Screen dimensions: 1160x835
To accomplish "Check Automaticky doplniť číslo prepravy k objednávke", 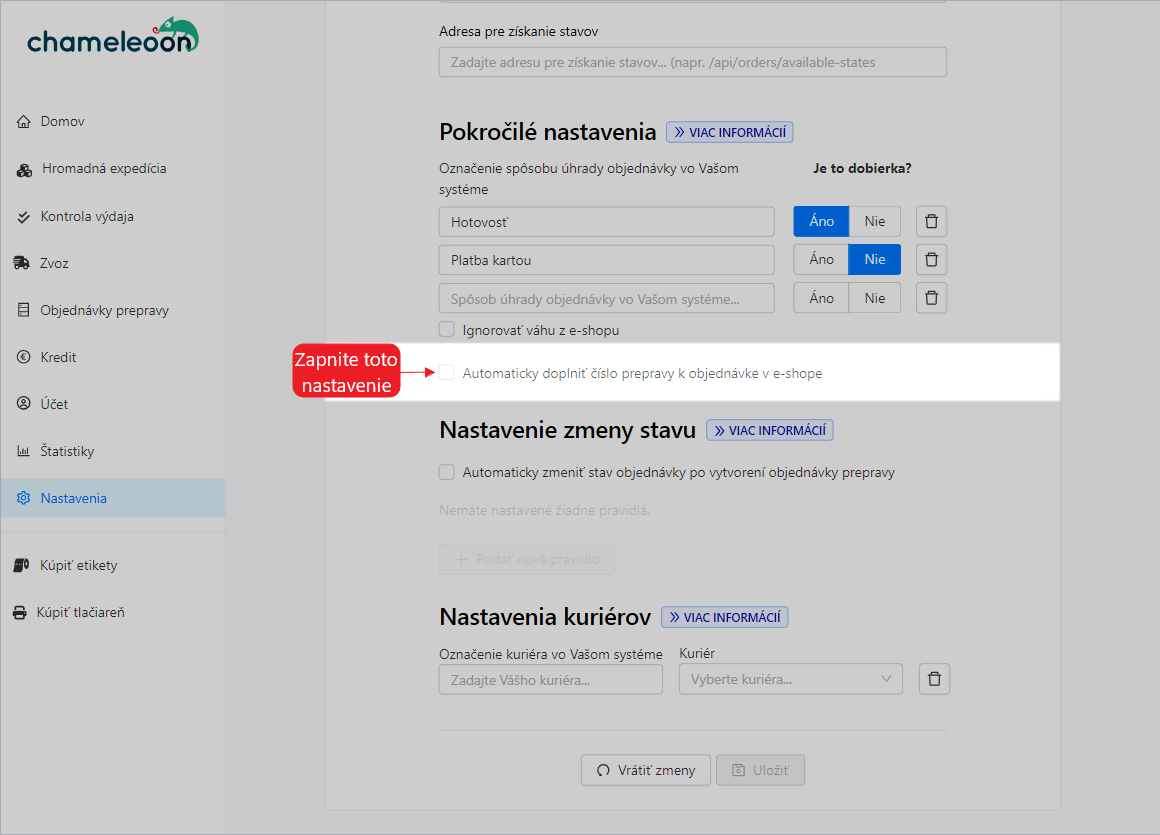I will [446, 372].
